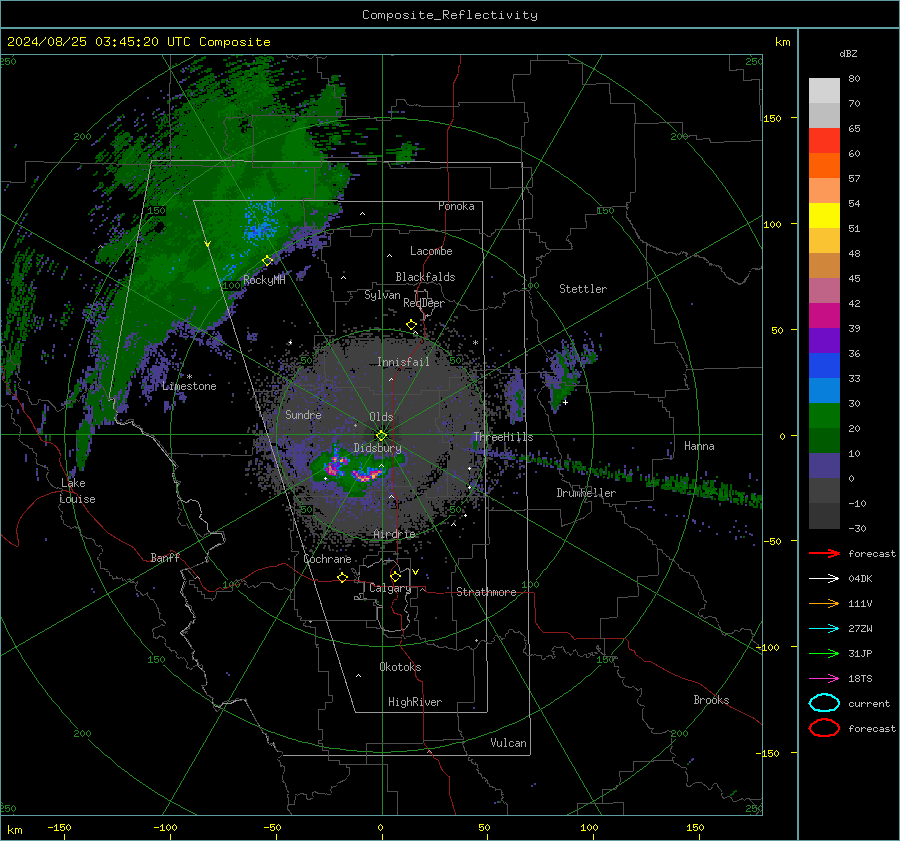Click the Airdrie city label
The width and height of the screenshot is (900, 841).
pos(394,534)
